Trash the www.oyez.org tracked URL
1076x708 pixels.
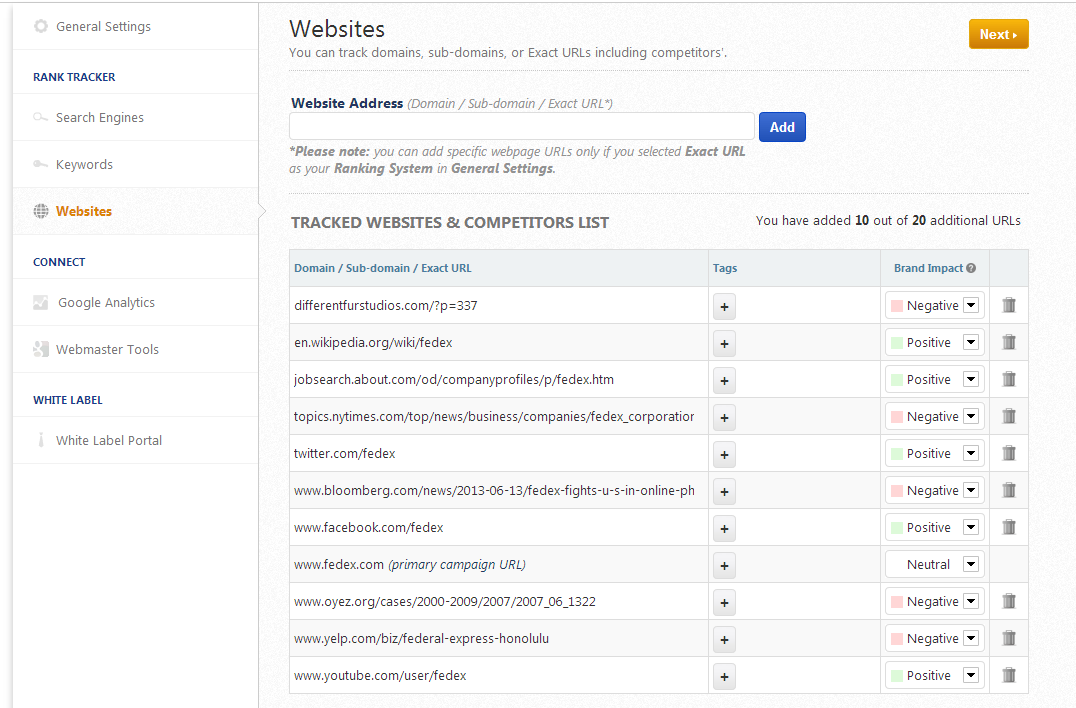point(1009,602)
